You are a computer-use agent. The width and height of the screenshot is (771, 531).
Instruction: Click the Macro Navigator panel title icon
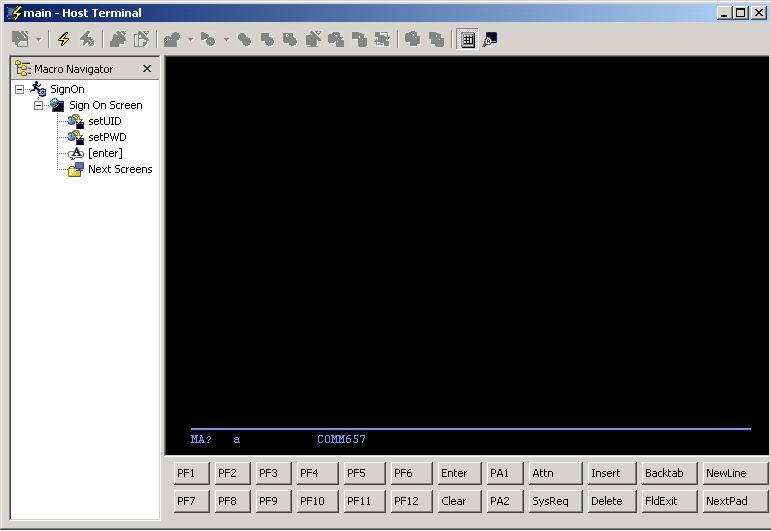pos(23,69)
